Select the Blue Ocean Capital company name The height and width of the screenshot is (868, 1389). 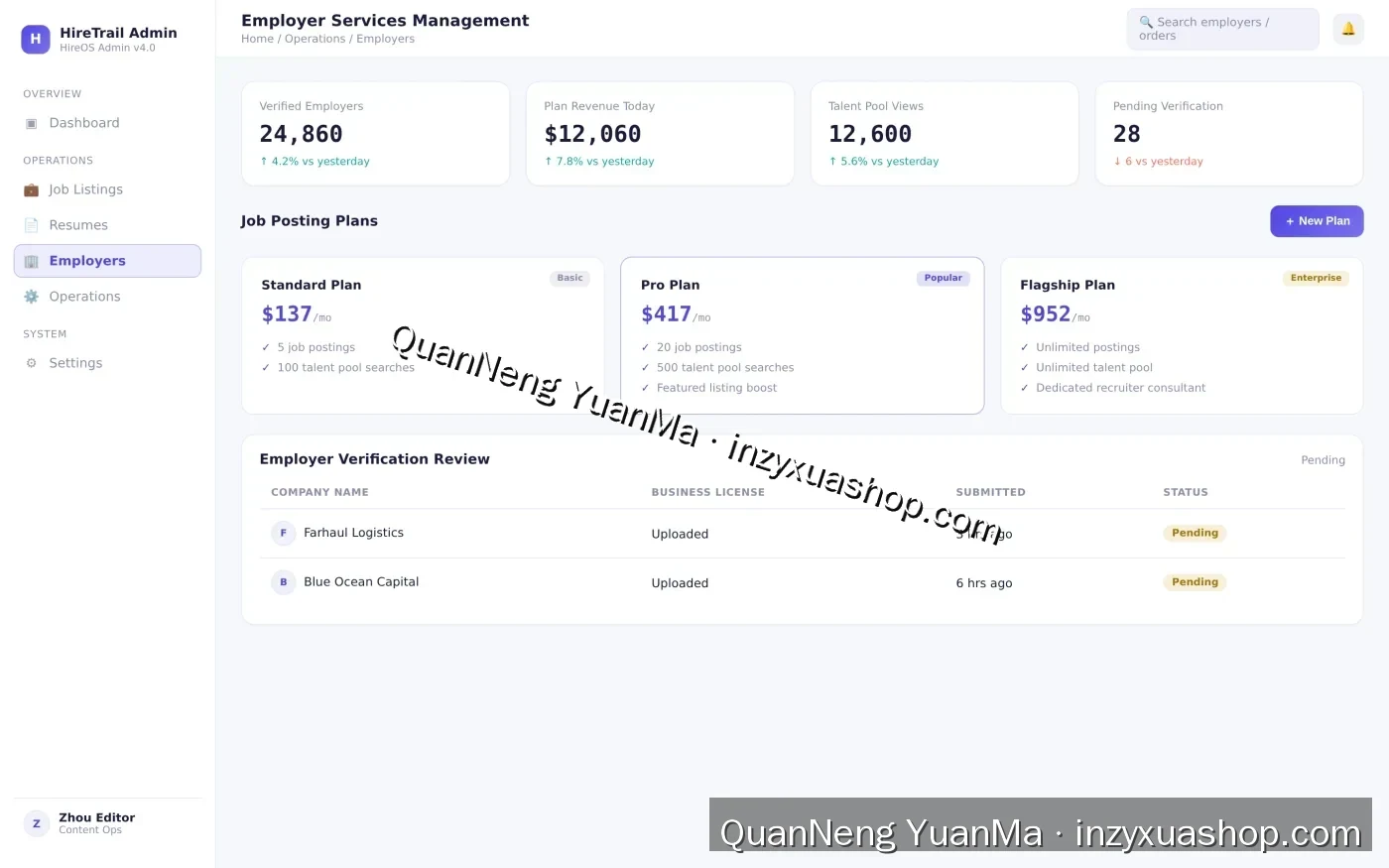click(361, 582)
